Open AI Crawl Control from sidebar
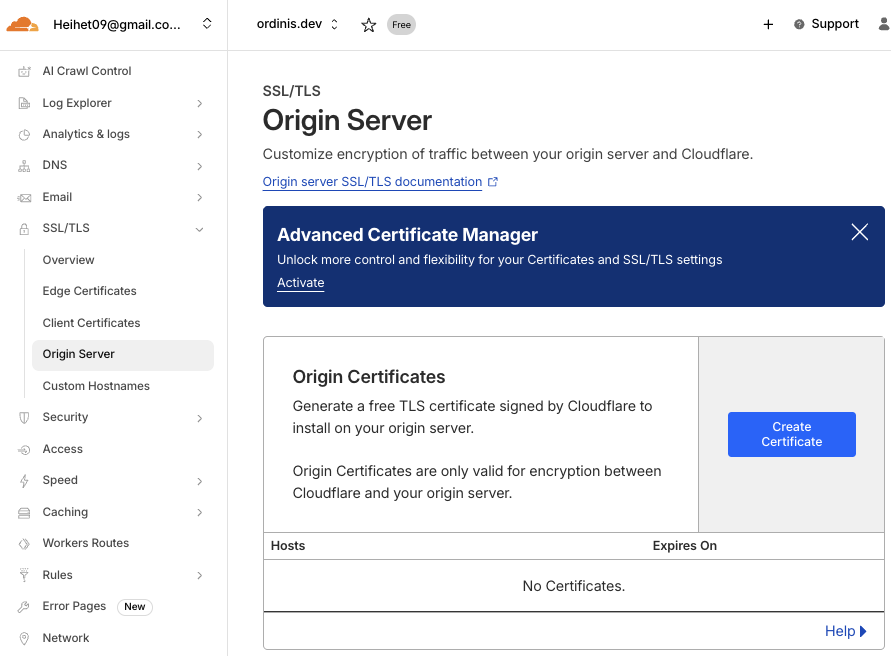This screenshot has width=891, height=656. pos(86,71)
